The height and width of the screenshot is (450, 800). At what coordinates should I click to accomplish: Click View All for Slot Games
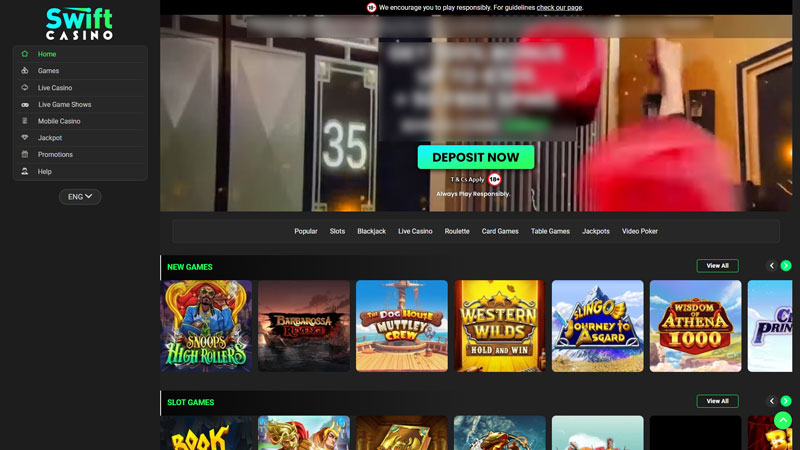[717, 401]
